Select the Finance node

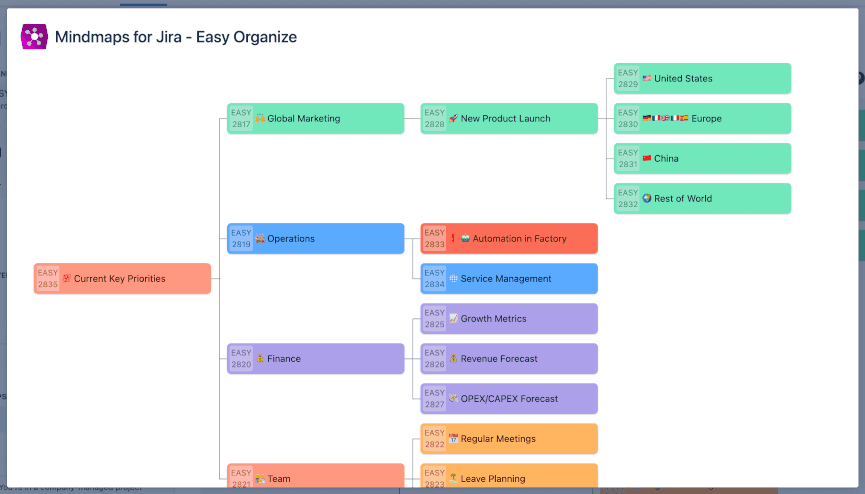[316, 359]
